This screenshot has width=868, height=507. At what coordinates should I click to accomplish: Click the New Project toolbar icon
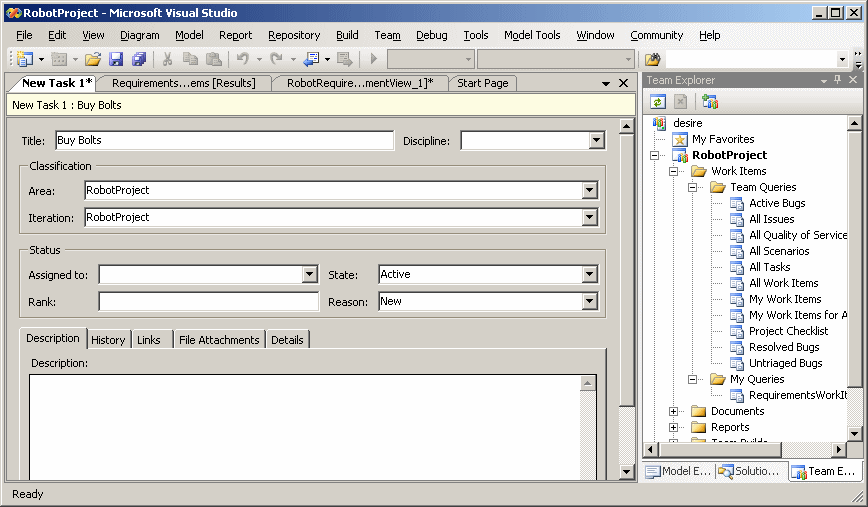(24, 60)
